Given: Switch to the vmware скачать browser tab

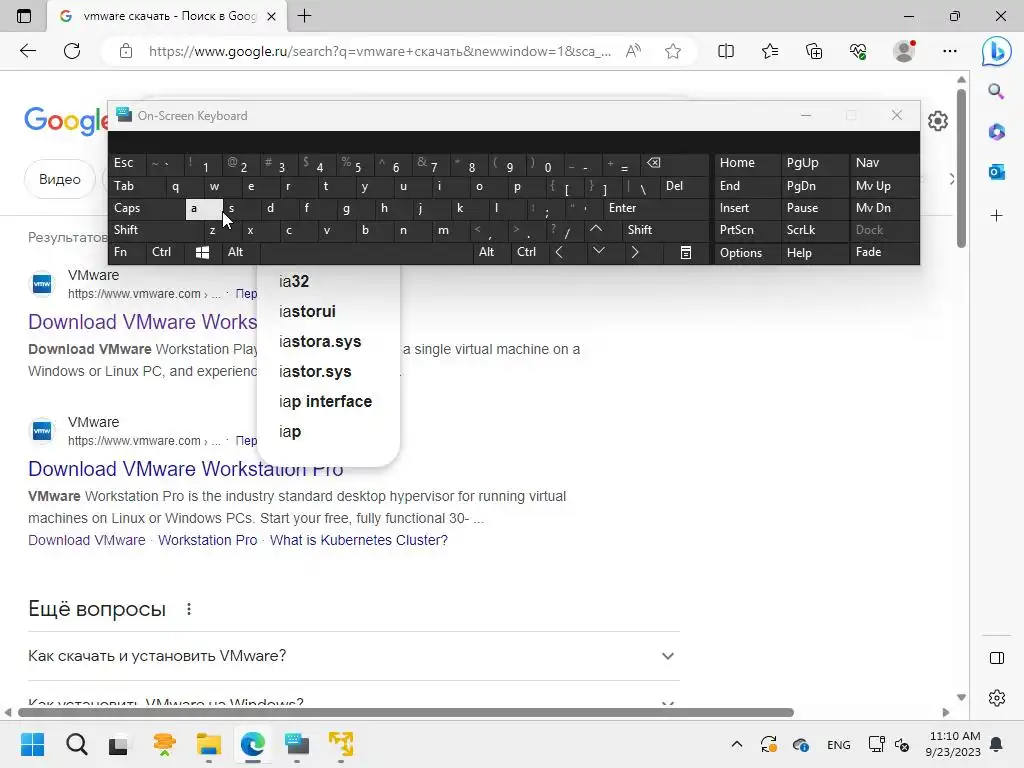Looking at the screenshot, I should [167, 16].
